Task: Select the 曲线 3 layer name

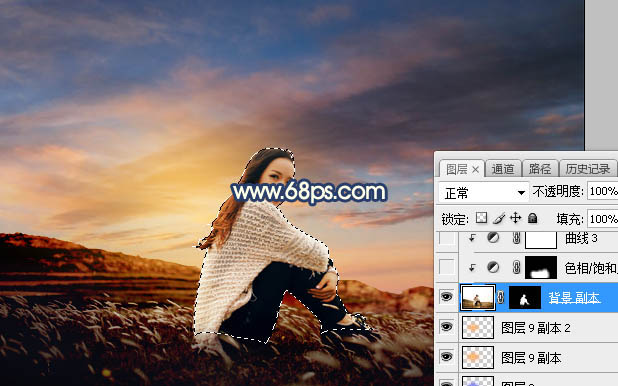Action: coord(581,239)
